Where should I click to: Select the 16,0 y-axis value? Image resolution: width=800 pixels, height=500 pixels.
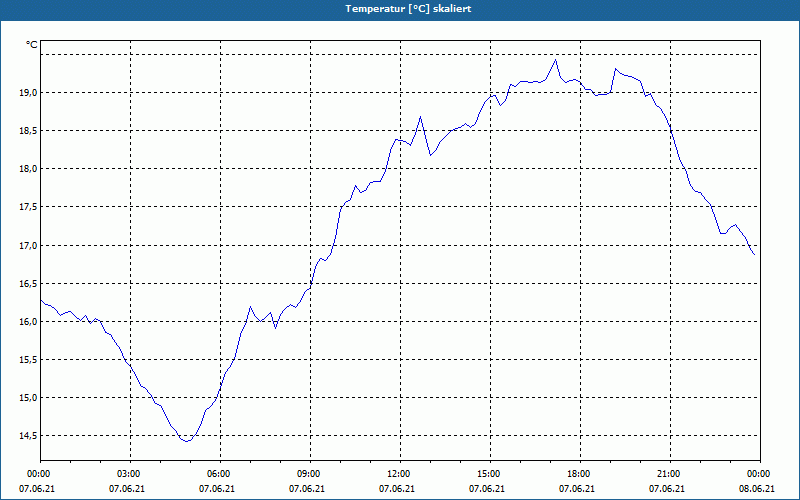(x=29, y=322)
